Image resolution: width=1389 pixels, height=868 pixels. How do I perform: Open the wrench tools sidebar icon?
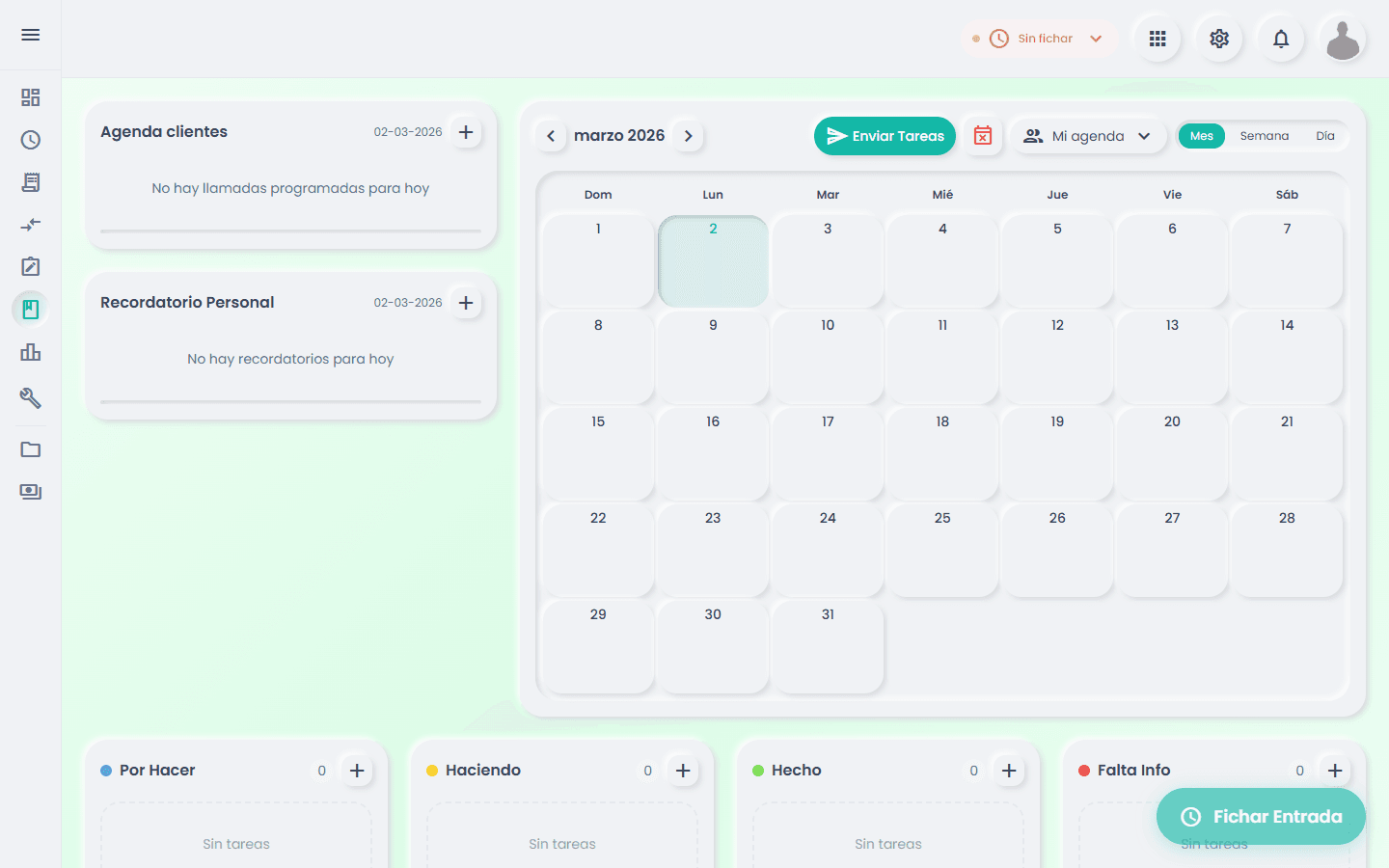[31, 397]
